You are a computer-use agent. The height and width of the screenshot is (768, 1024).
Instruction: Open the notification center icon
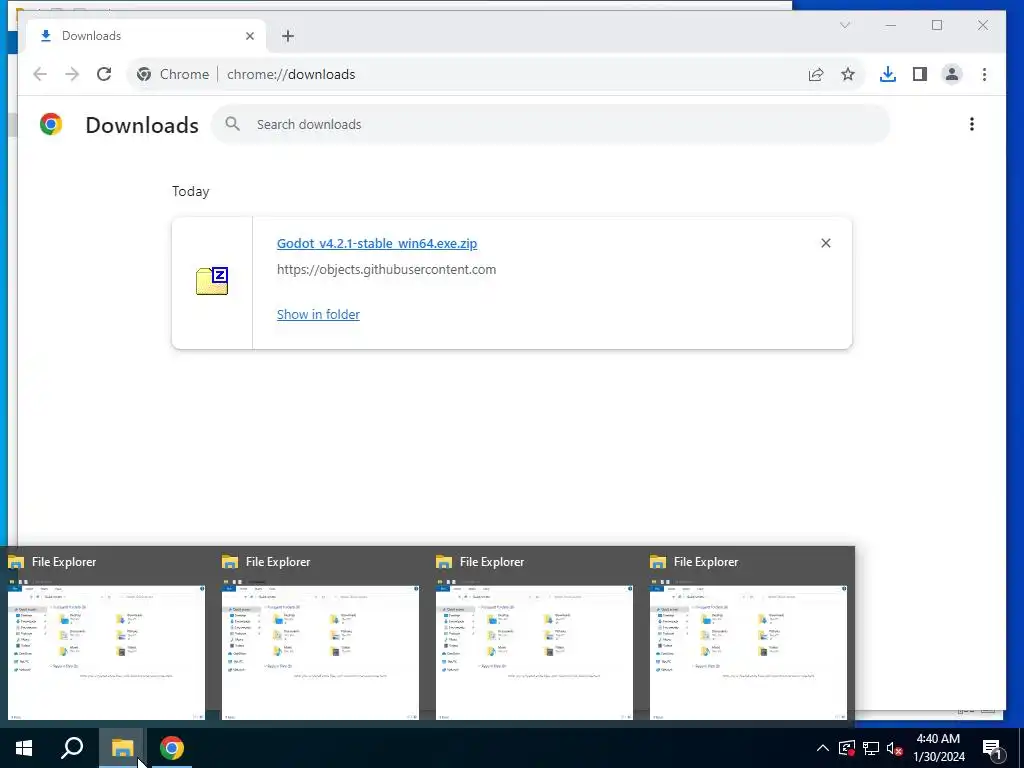coord(993,749)
